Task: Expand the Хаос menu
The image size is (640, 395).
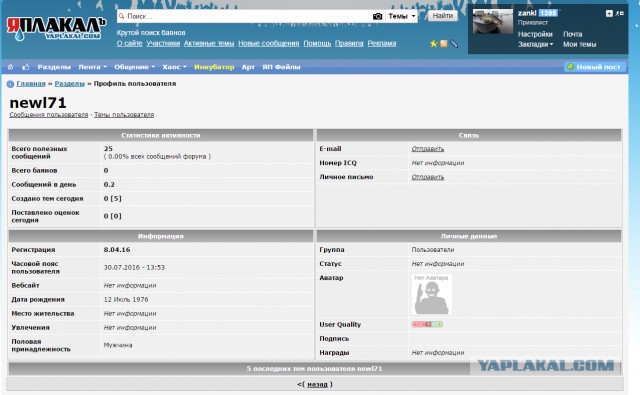Action: (174, 67)
